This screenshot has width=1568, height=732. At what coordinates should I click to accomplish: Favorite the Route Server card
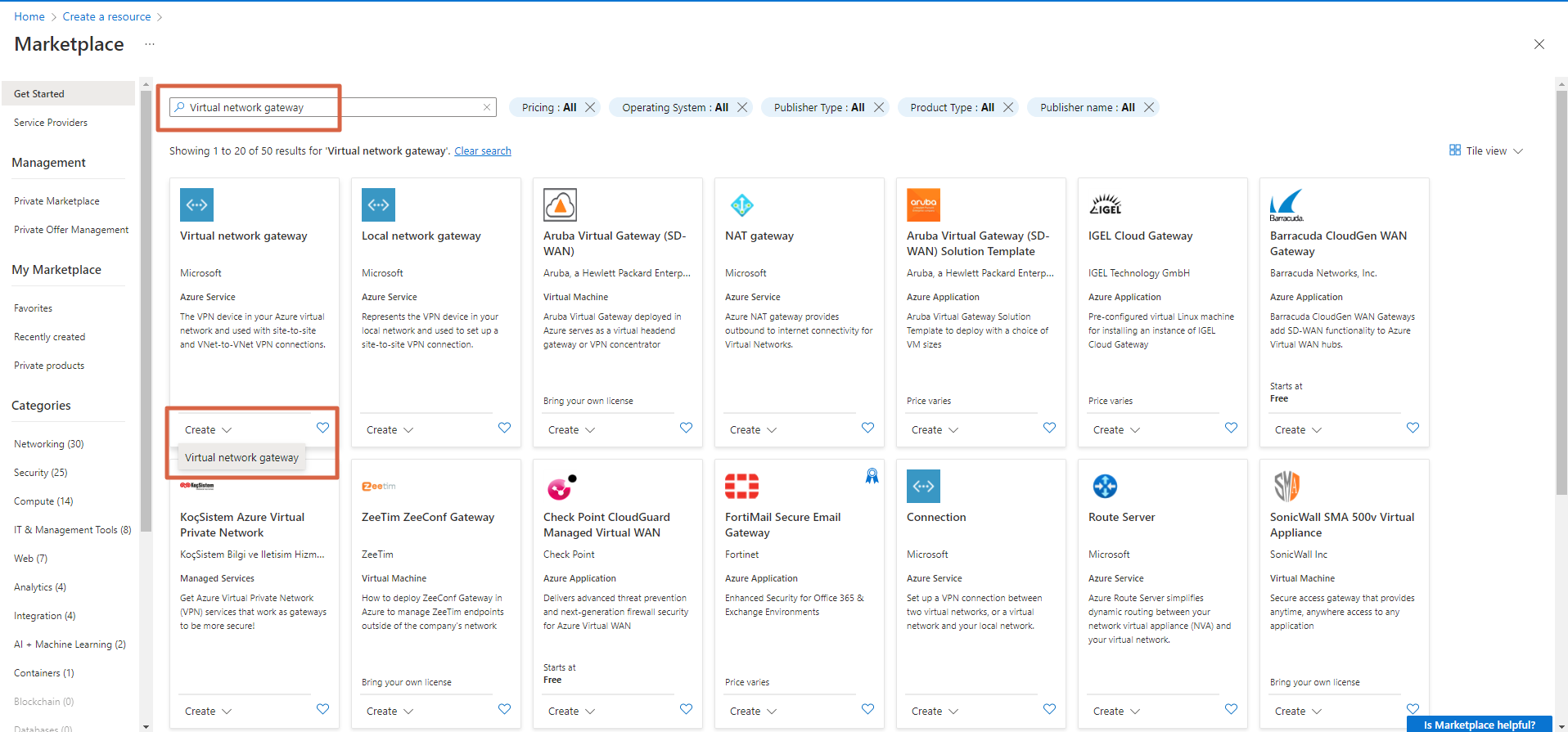[1231, 709]
